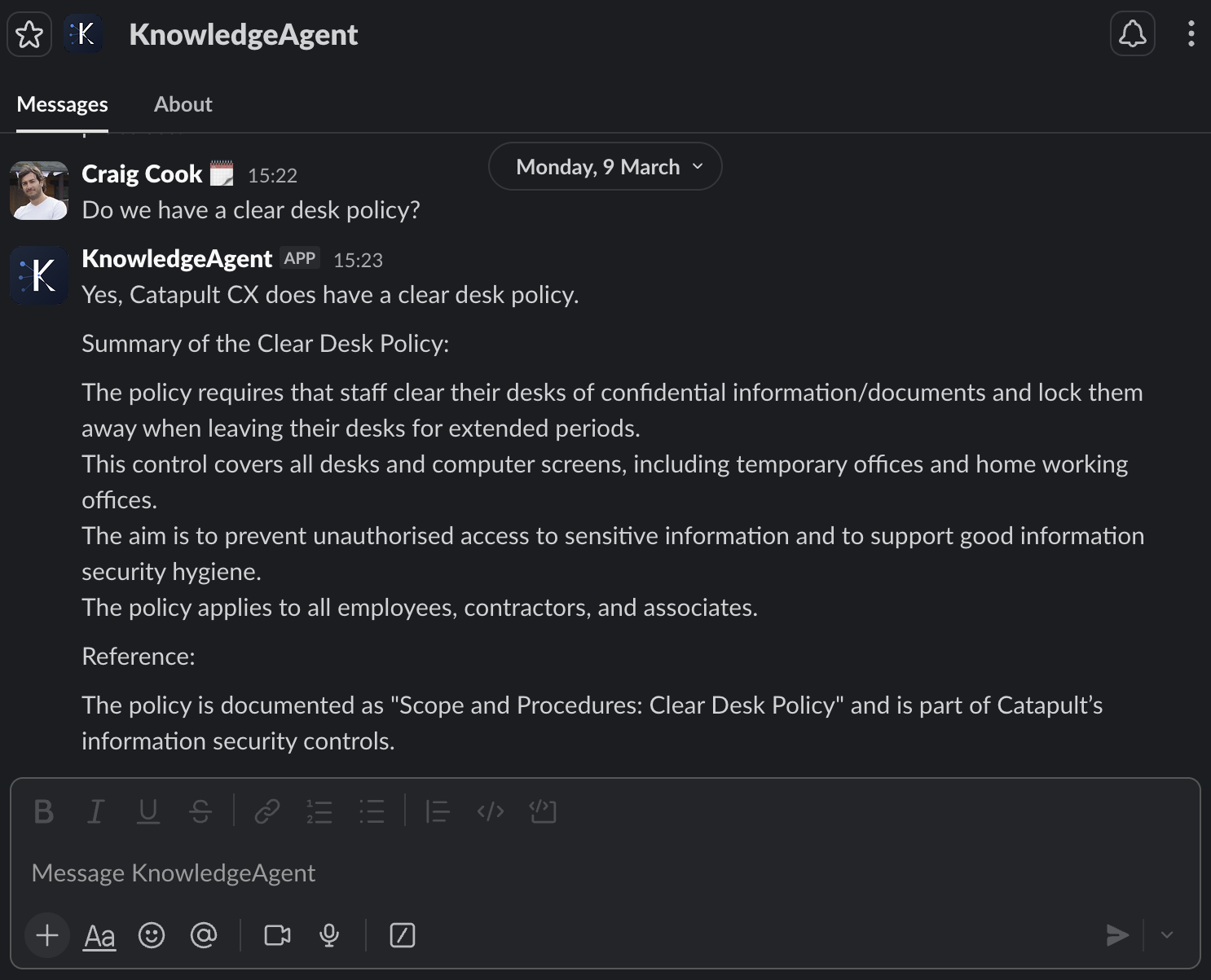Open notification preferences via the bell icon

tap(1132, 33)
